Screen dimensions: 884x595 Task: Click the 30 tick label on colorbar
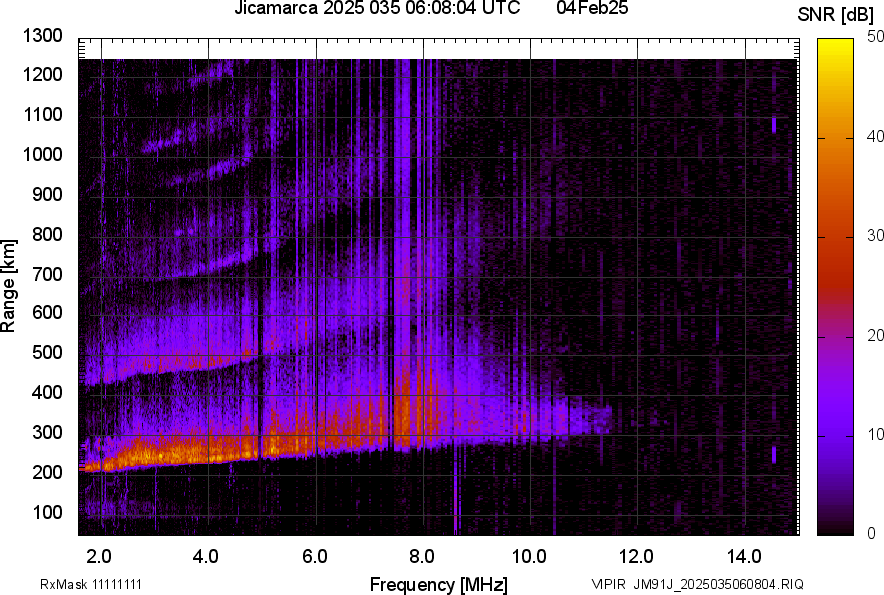876,236
